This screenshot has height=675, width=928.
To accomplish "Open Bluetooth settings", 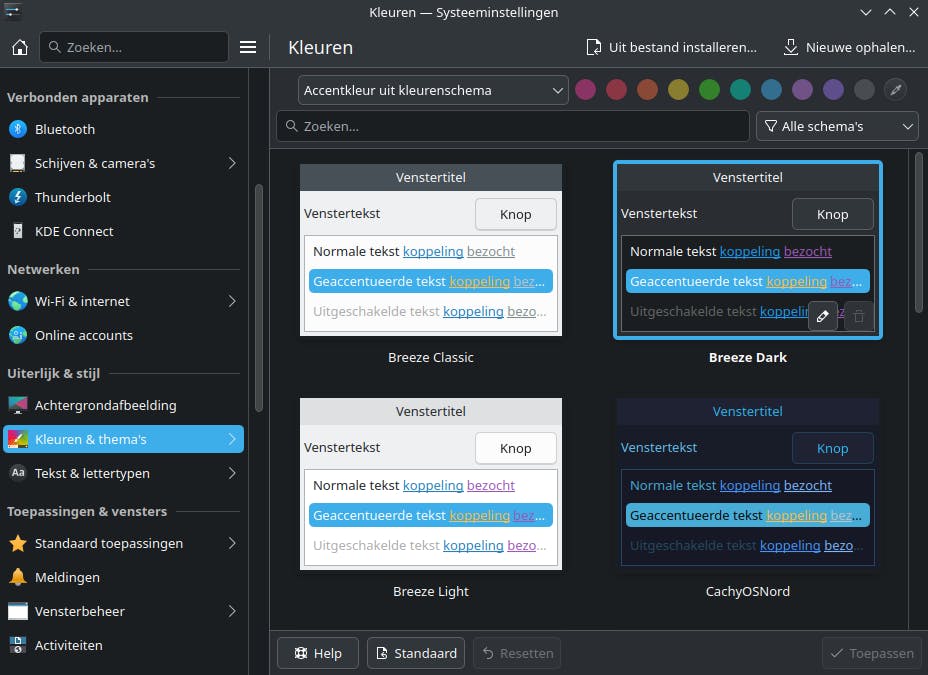I will (x=123, y=129).
